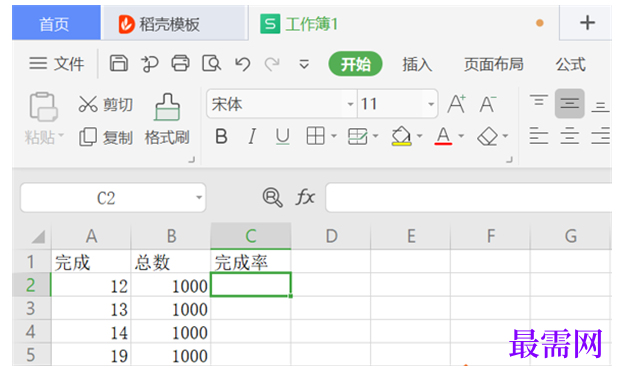Image resolution: width=621 pixels, height=375 pixels.
Task: Click cell A2 with value 12
Action: (x=91, y=285)
